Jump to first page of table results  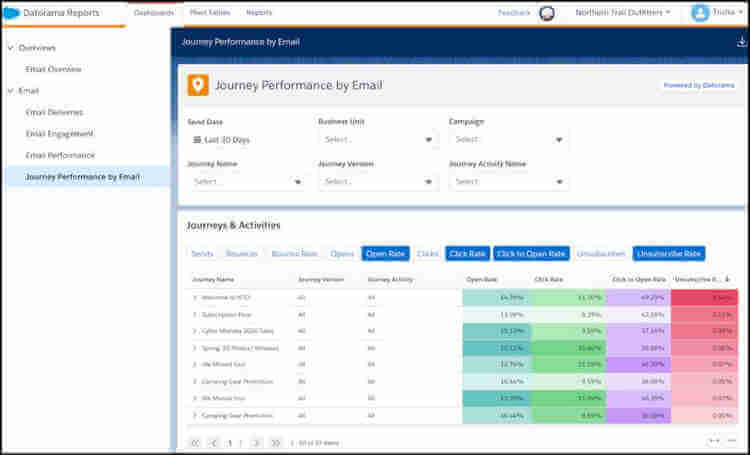[x=194, y=442]
